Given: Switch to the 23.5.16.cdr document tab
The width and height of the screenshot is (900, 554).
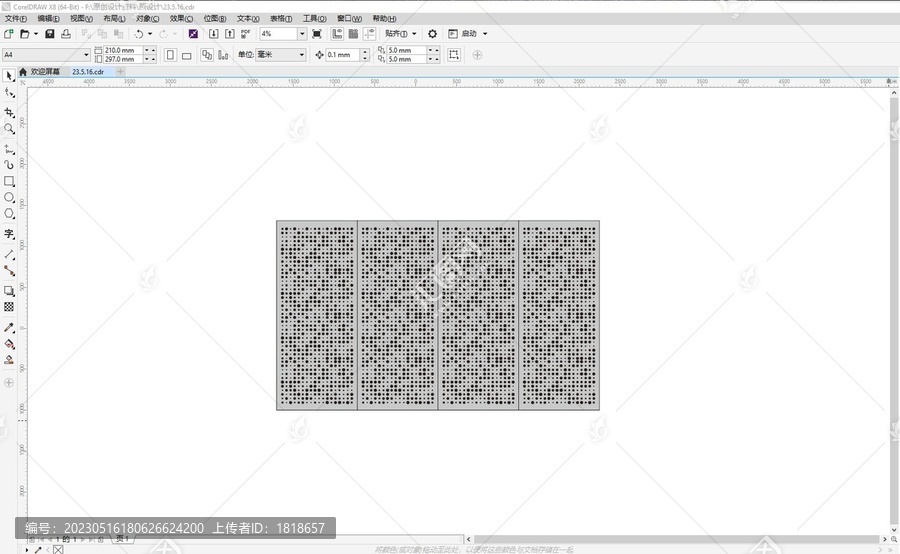Looking at the screenshot, I should (88, 72).
